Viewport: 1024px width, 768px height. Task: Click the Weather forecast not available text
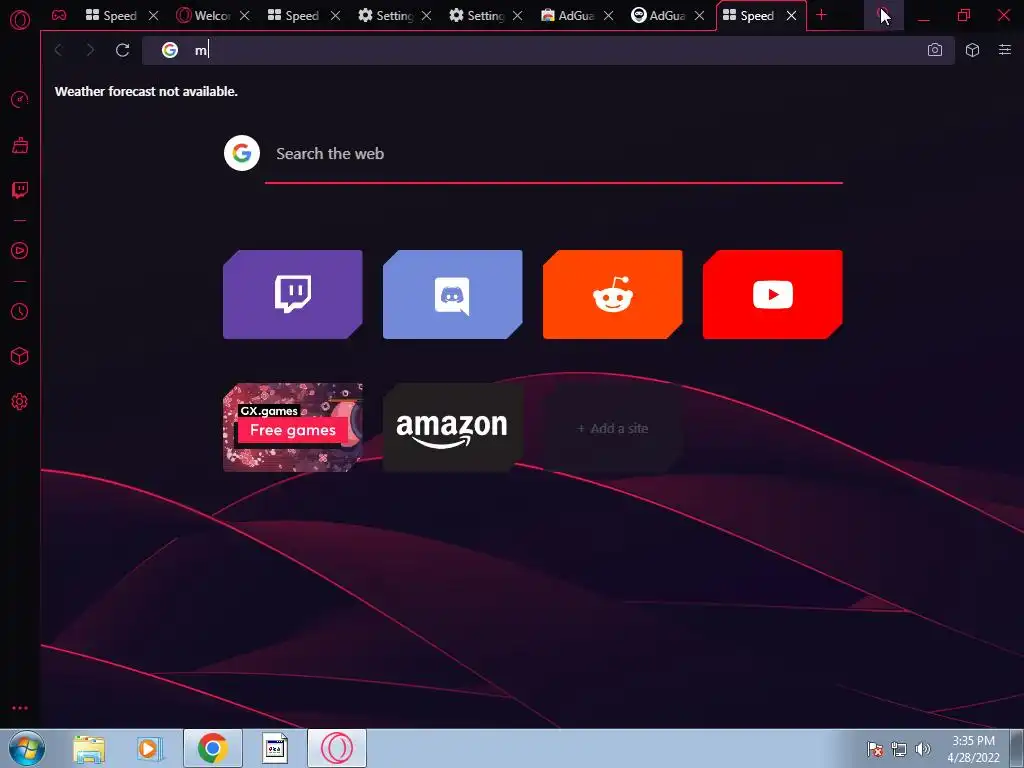(146, 91)
